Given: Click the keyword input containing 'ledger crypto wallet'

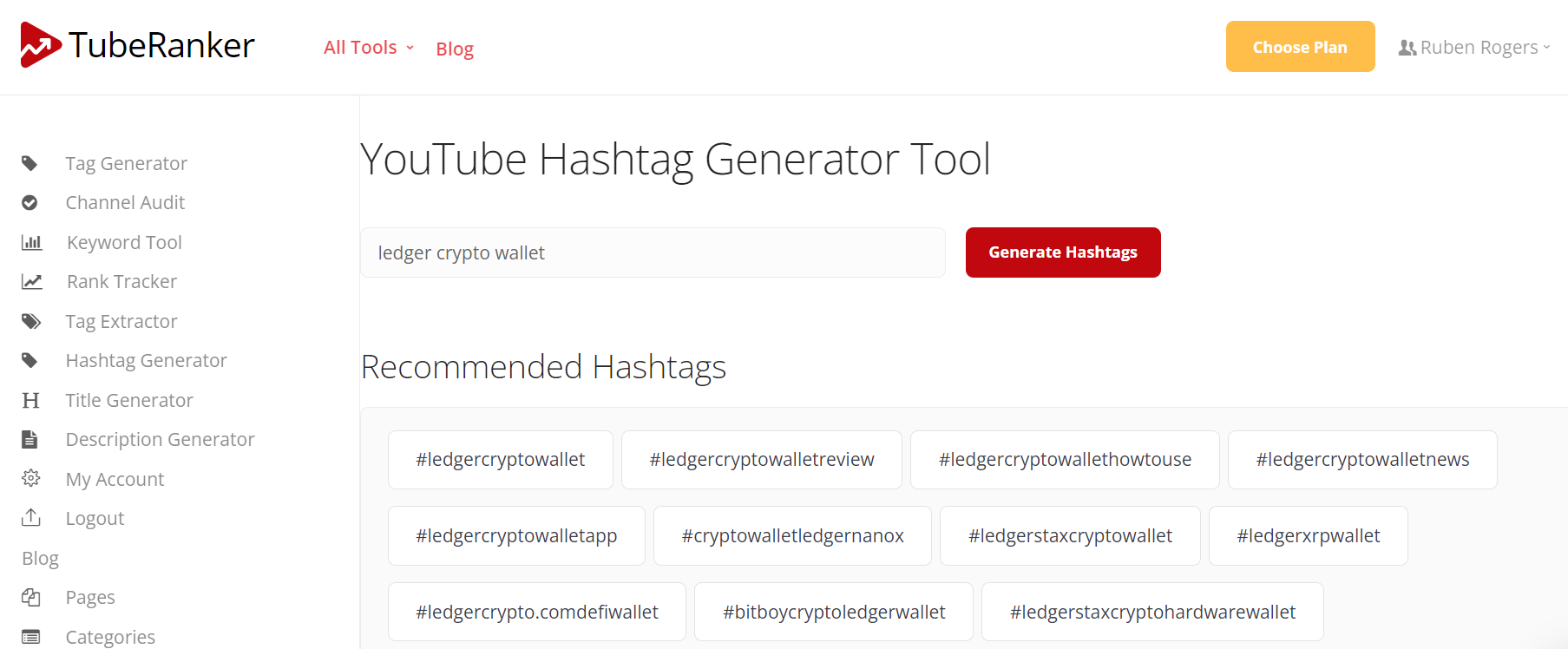Looking at the screenshot, I should pyautogui.click(x=653, y=252).
